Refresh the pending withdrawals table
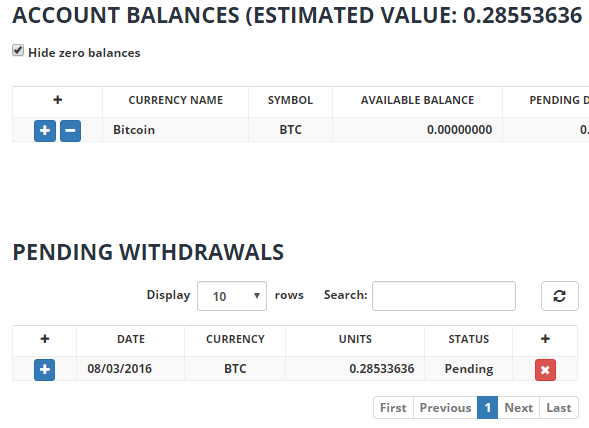Image resolution: width=589 pixels, height=428 pixels. [560, 296]
